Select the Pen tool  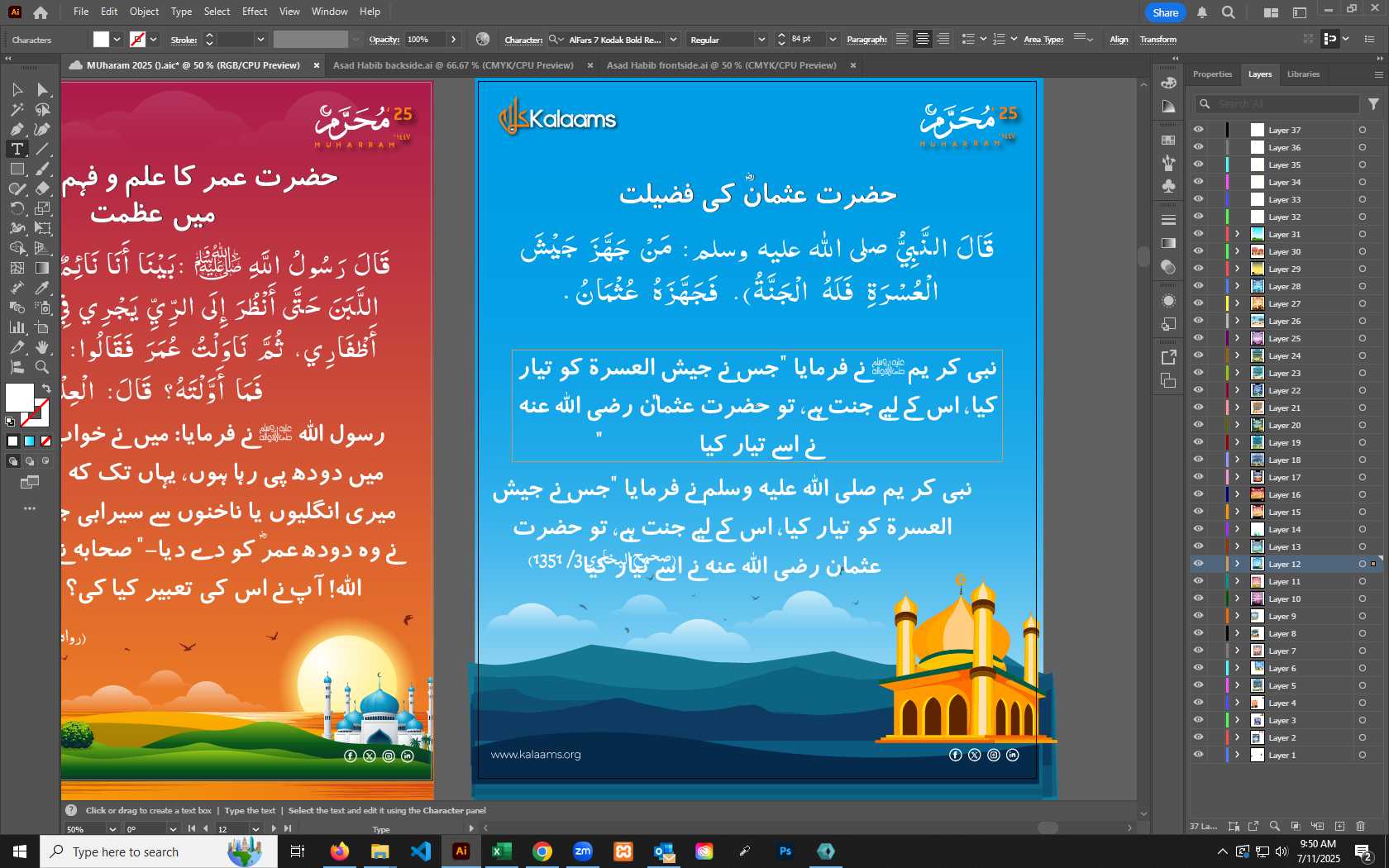click(17, 129)
